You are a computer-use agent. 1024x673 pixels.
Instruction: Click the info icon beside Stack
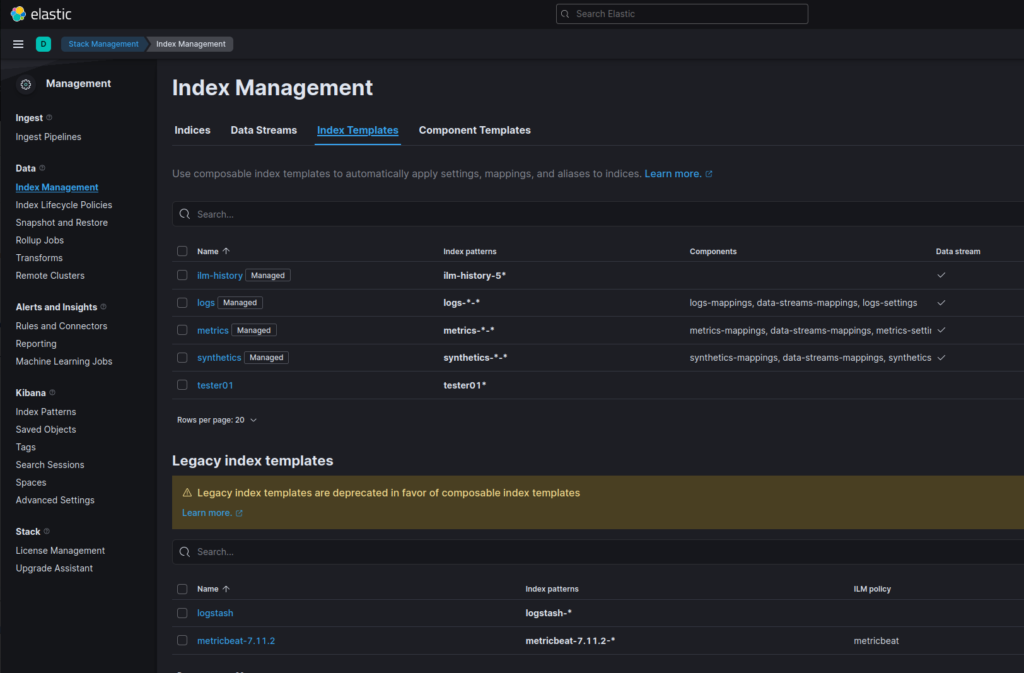(x=46, y=531)
